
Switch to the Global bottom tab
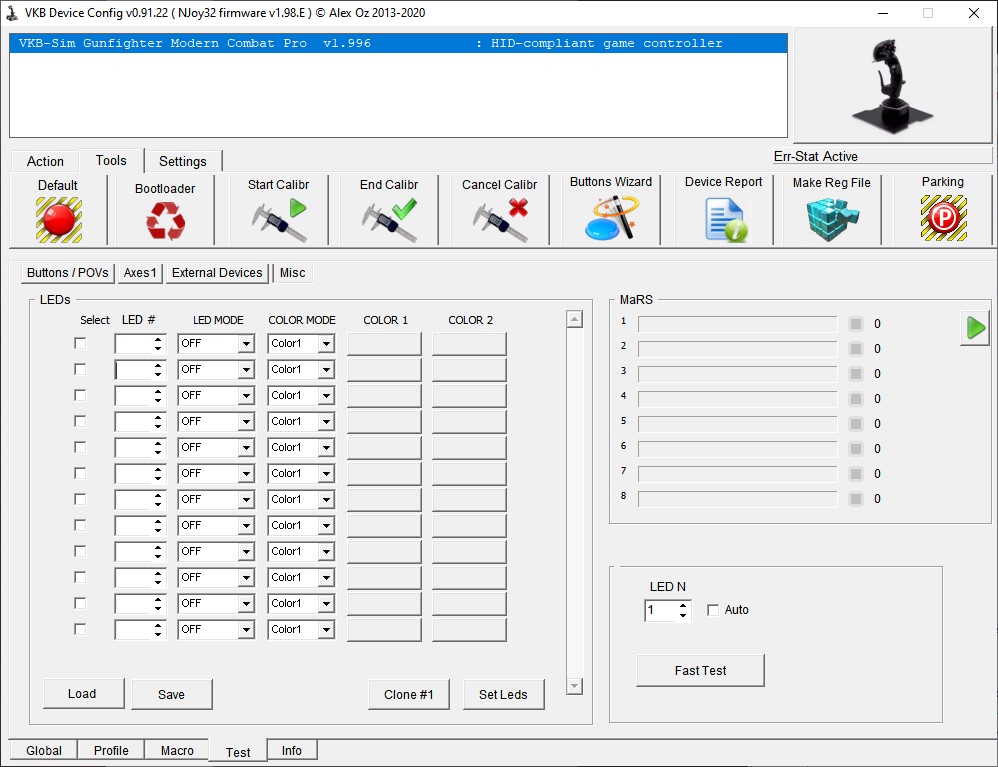(44, 750)
